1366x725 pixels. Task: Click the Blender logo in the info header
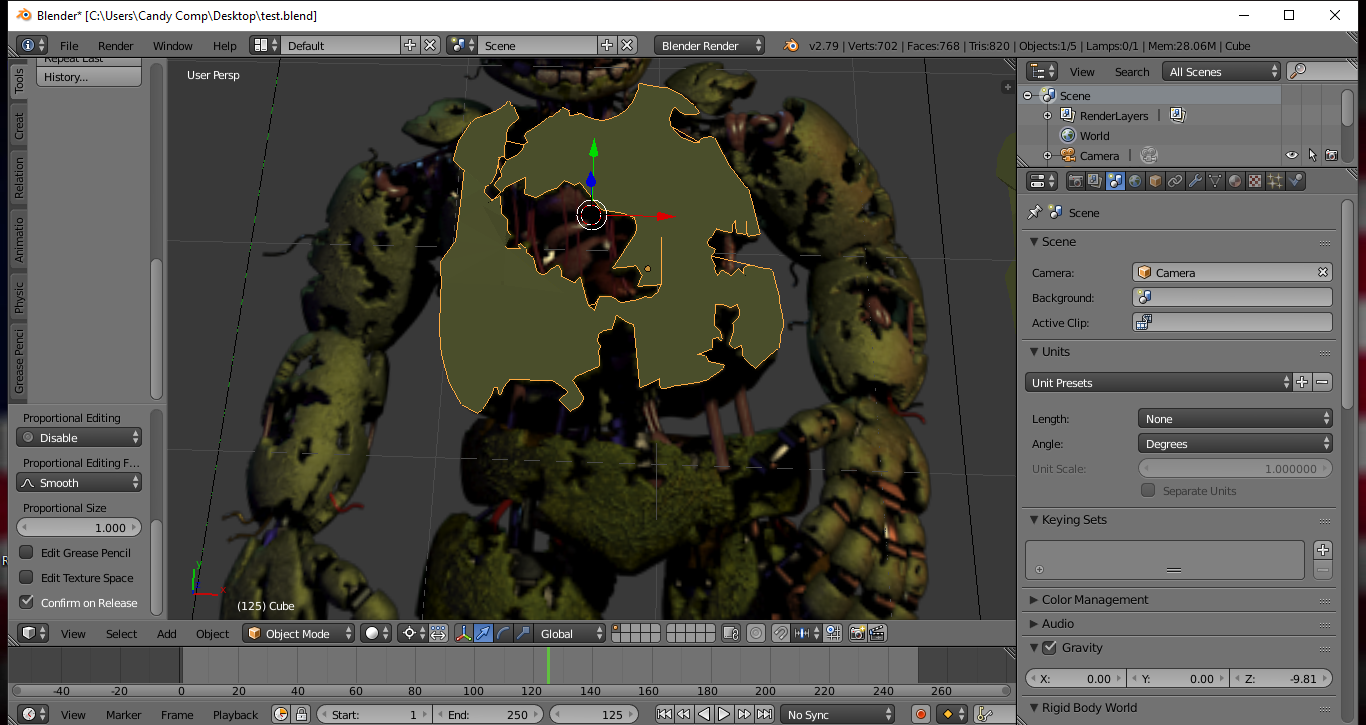click(791, 45)
